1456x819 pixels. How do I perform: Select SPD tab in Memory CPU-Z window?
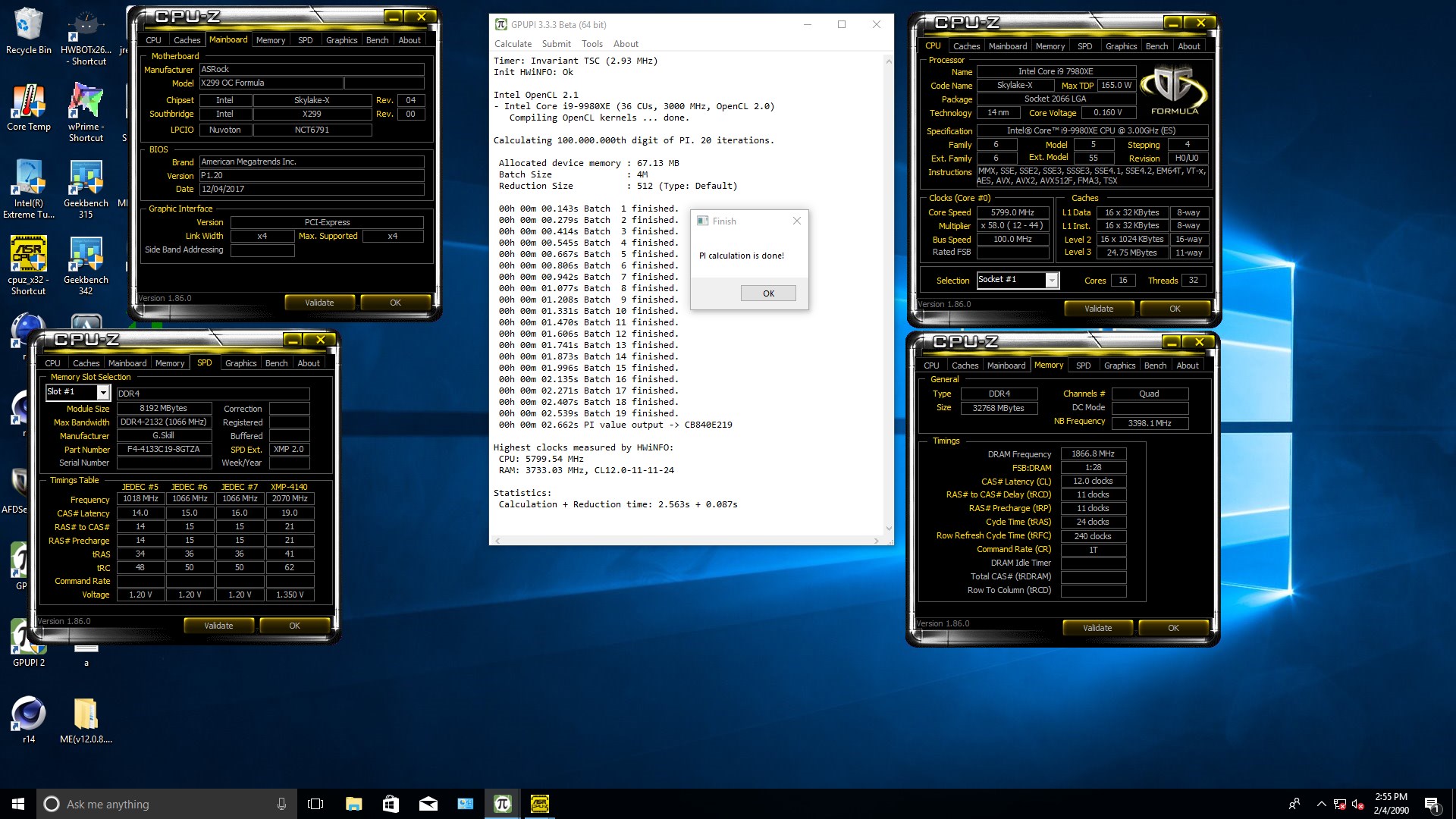click(1083, 366)
